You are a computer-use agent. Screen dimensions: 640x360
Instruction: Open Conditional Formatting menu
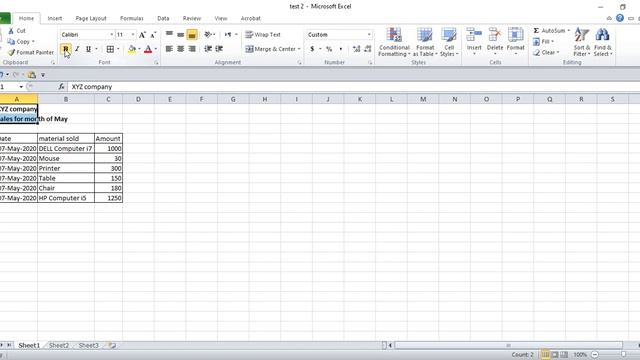(x=394, y=42)
